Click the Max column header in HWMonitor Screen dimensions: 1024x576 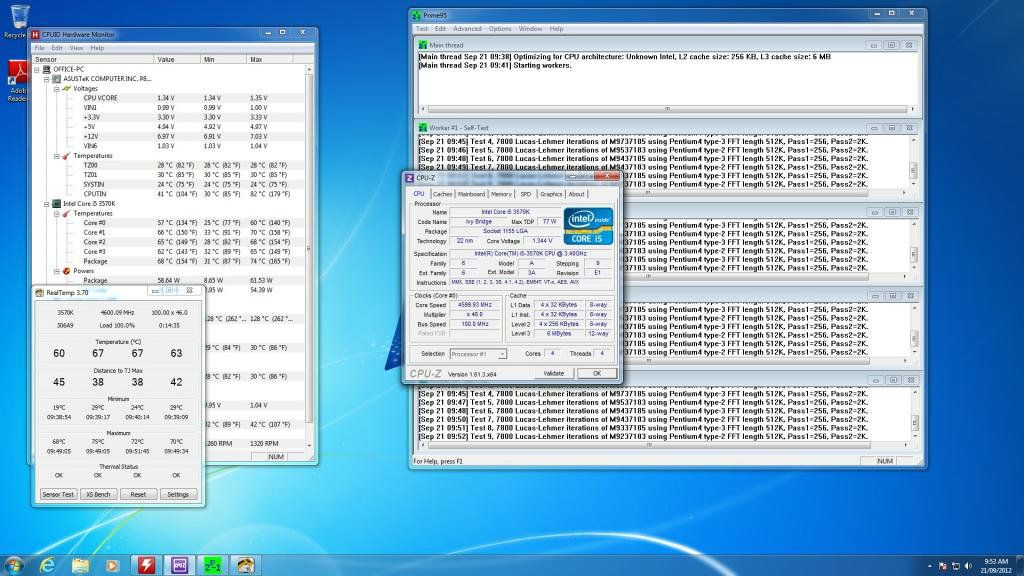(270, 59)
